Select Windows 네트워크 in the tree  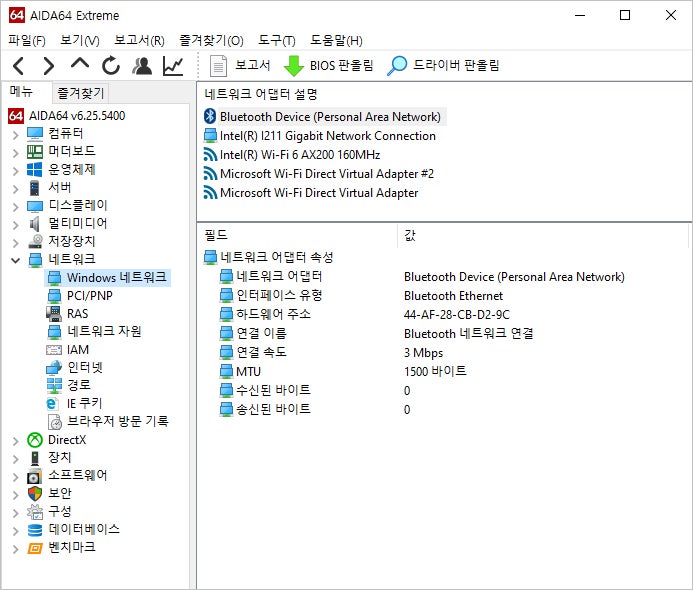[x=108, y=278]
